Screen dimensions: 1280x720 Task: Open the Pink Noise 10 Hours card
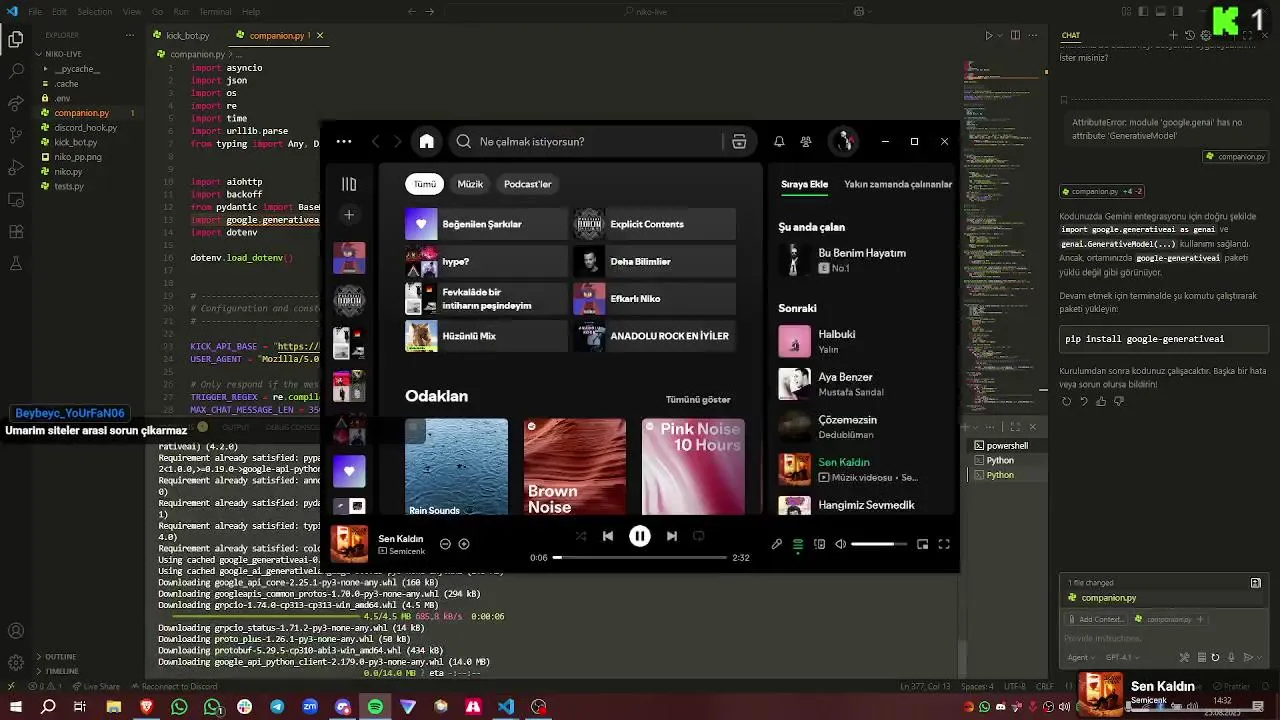[693, 467]
